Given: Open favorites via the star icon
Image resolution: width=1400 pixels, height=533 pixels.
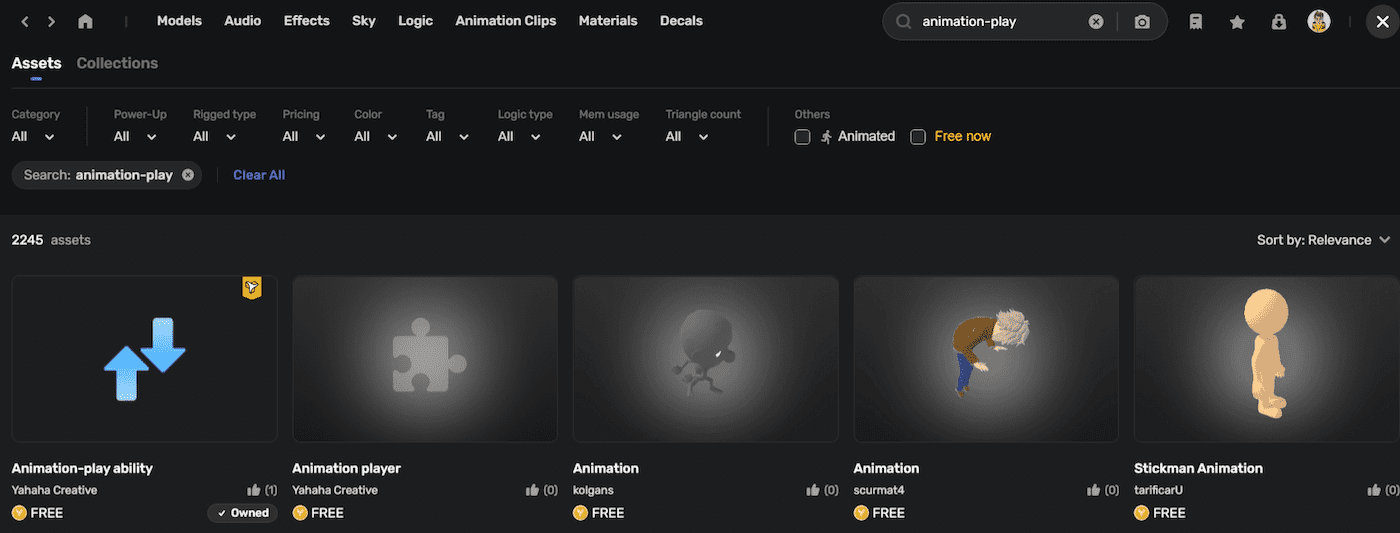Looking at the screenshot, I should [x=1237, y=22].
